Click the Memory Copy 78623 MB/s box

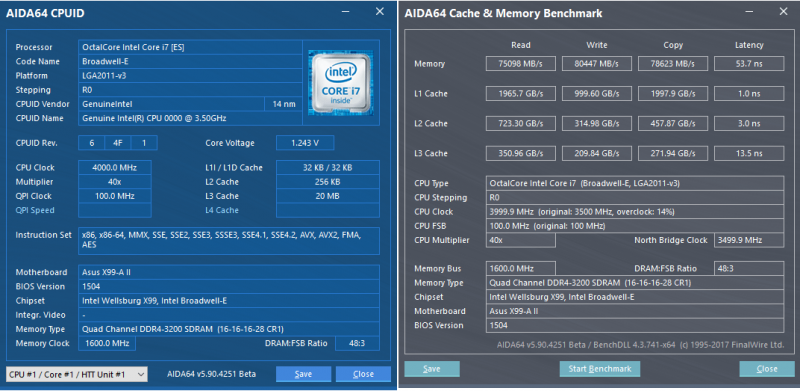[x=673, y=64]
